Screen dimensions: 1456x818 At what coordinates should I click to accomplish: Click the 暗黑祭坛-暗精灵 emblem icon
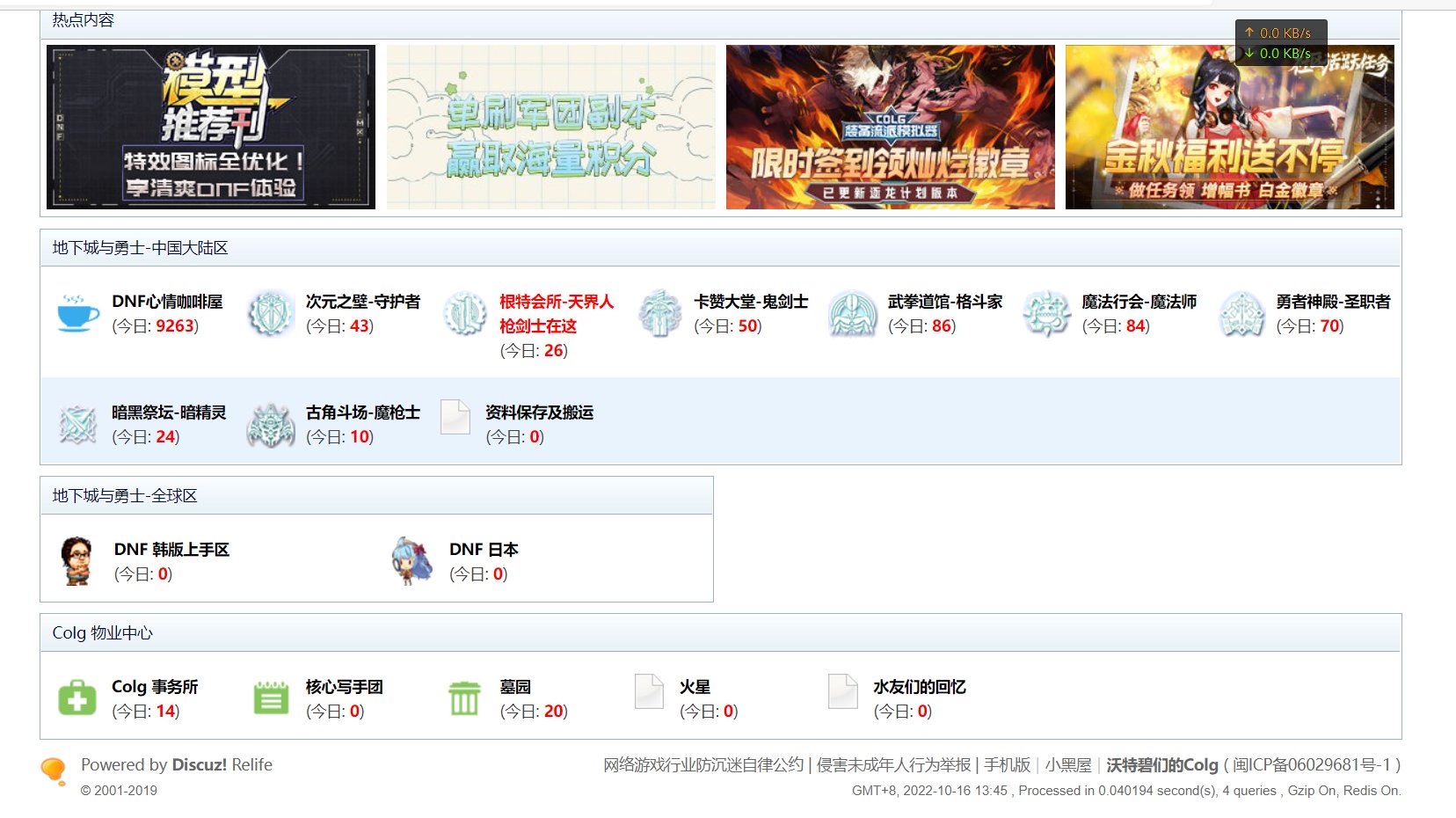[x=77, y=425]
